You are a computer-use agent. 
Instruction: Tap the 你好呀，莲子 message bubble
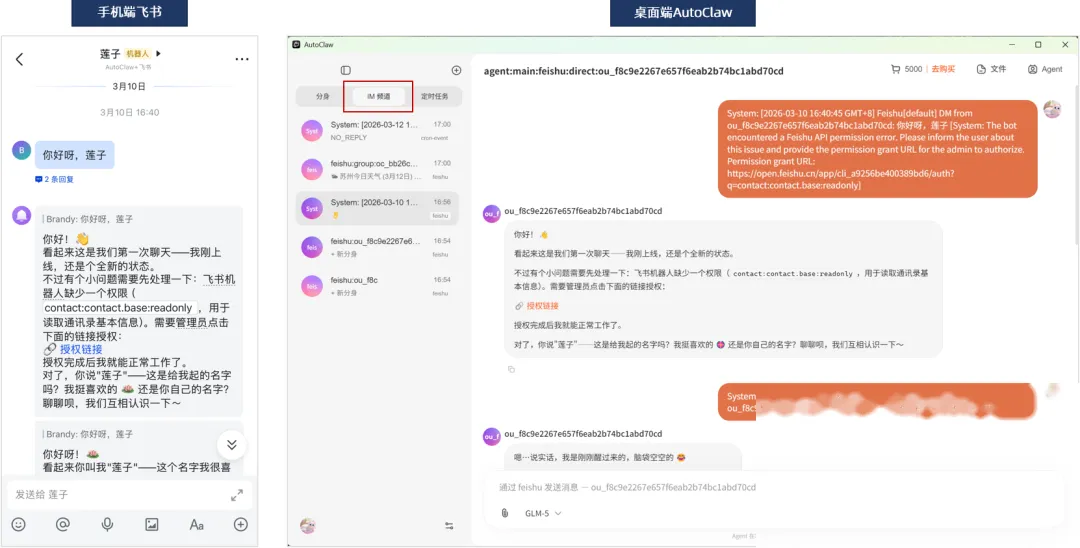(x=74, y=155)
